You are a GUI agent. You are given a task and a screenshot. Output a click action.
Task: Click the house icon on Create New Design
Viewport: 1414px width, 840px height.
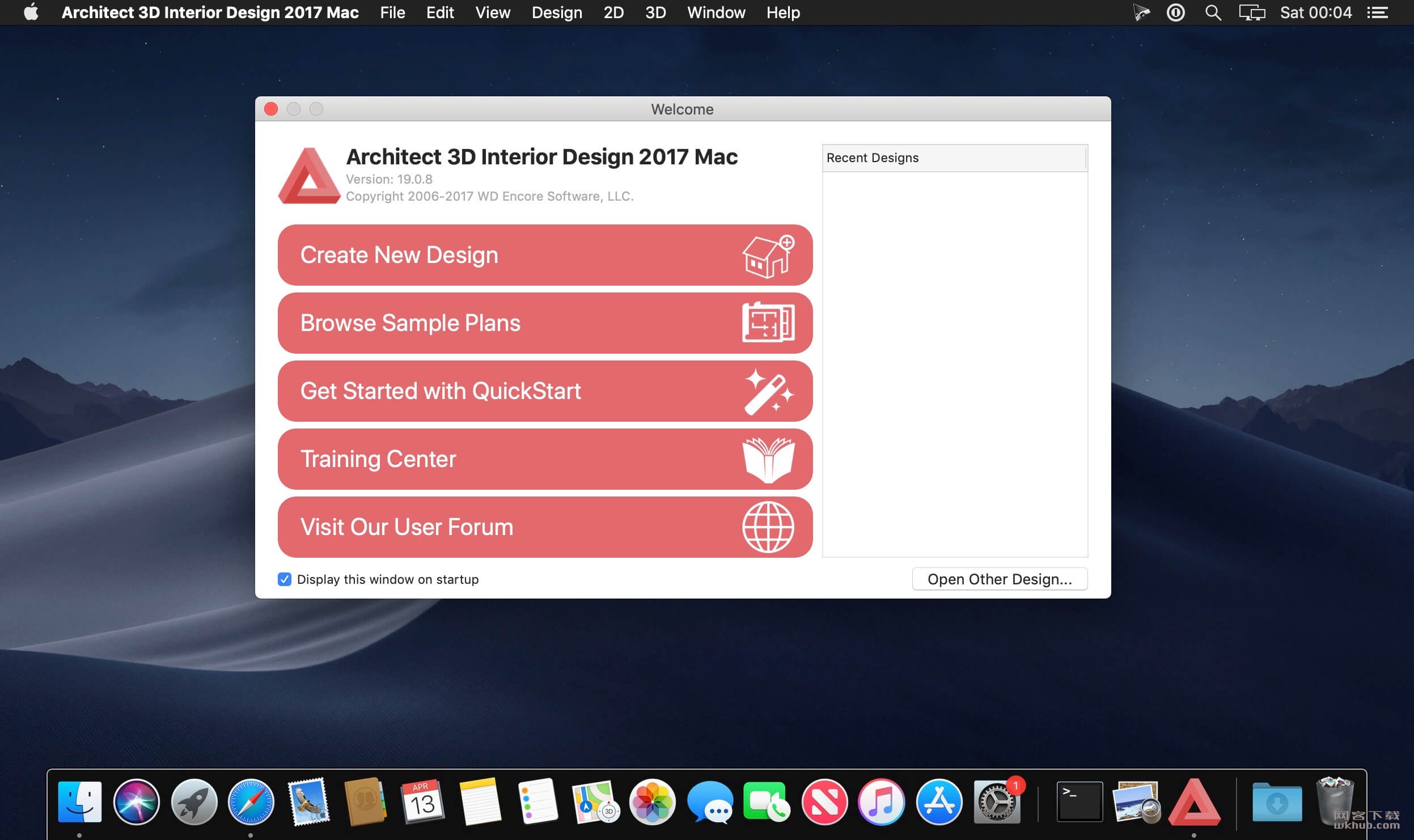pos(768,256)
